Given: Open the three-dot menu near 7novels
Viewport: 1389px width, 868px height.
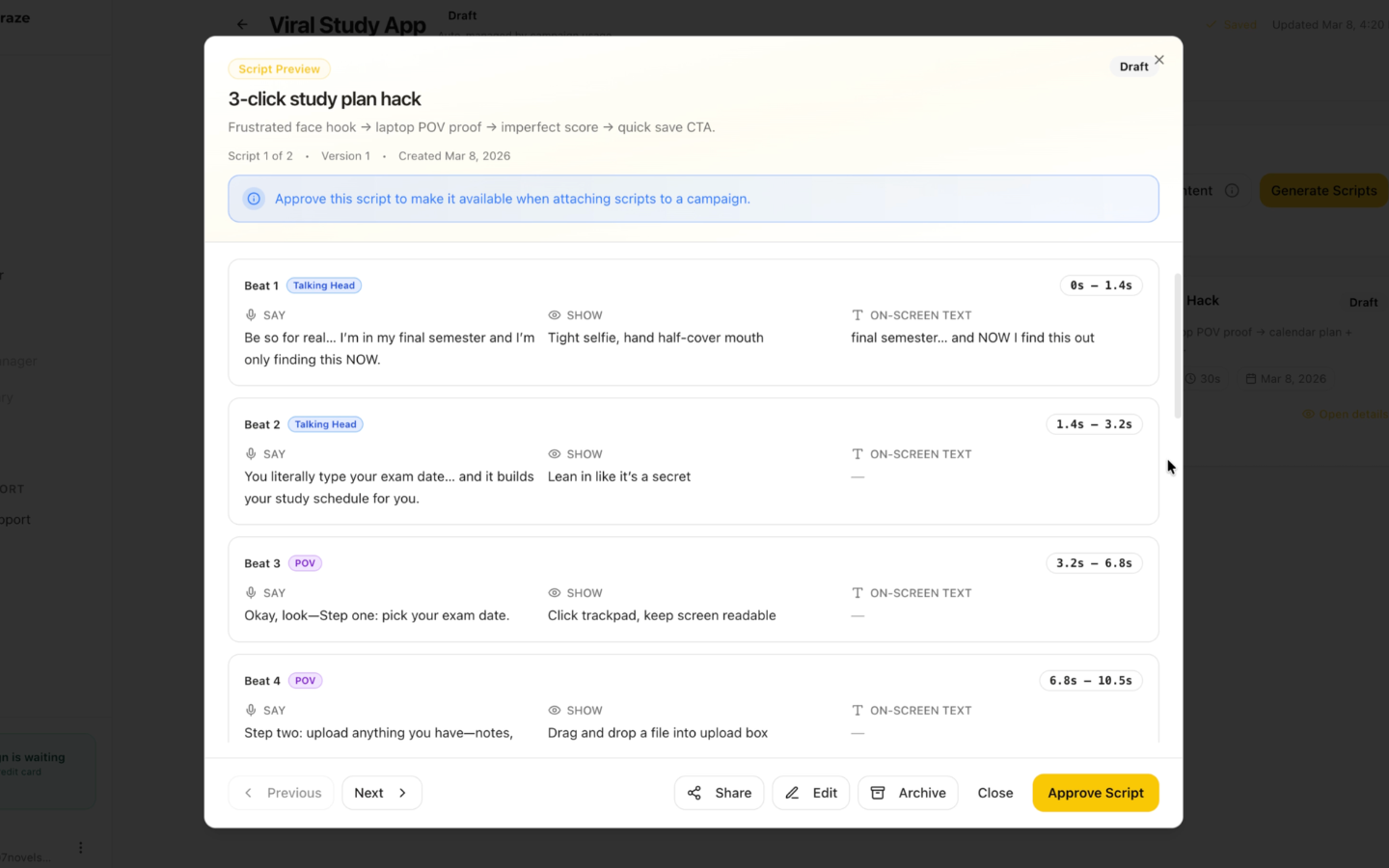Looking at the screenshot, I should pos(80,846).
